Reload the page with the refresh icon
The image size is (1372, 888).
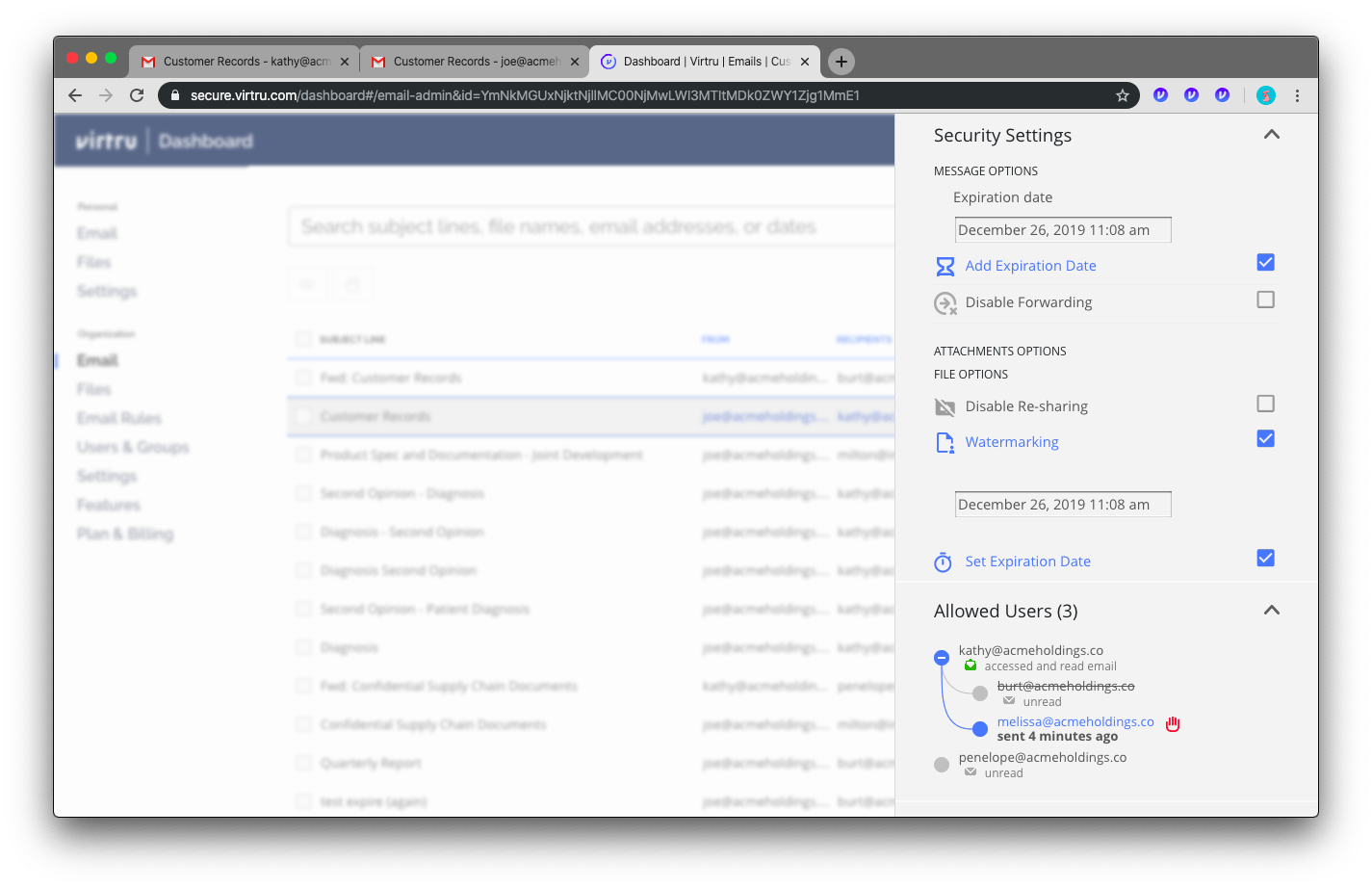(x=137, y=95)
